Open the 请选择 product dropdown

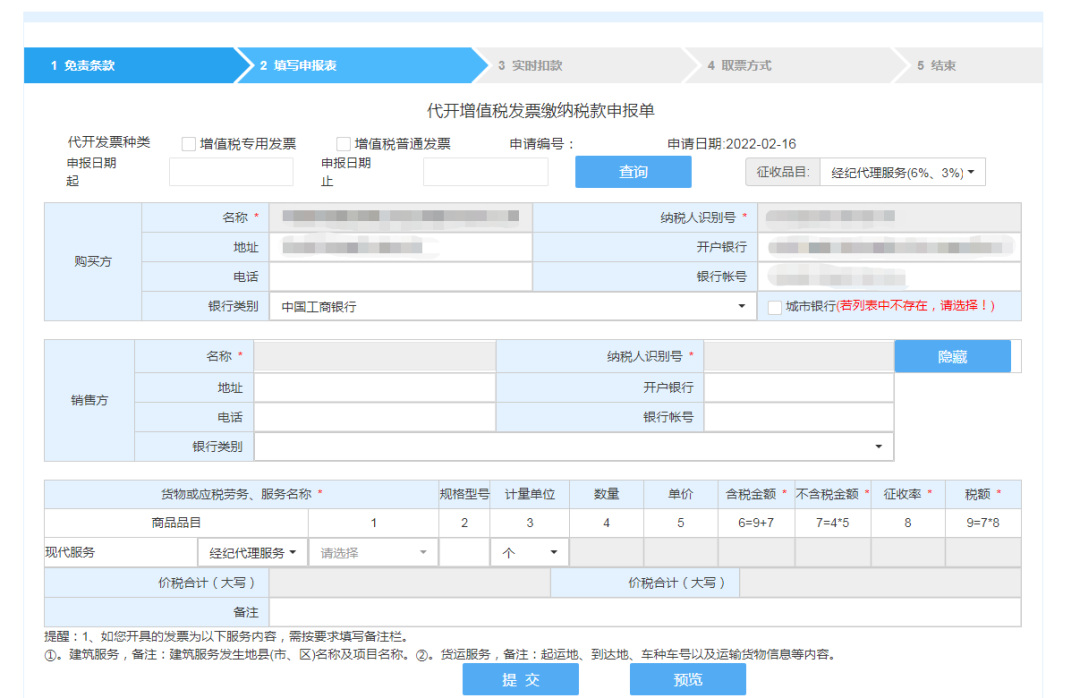pos(373,553)
